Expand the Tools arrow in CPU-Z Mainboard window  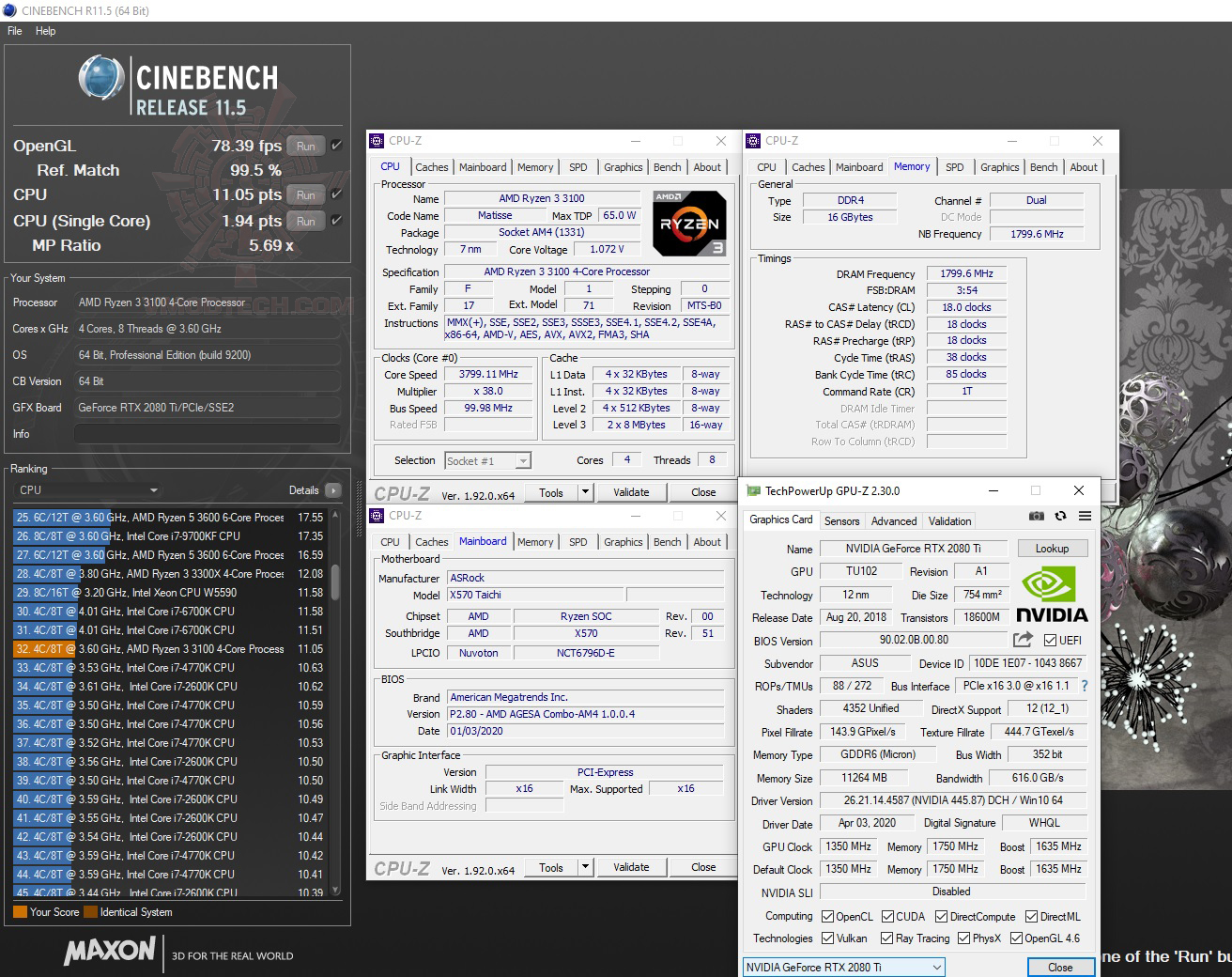(585, 867)
